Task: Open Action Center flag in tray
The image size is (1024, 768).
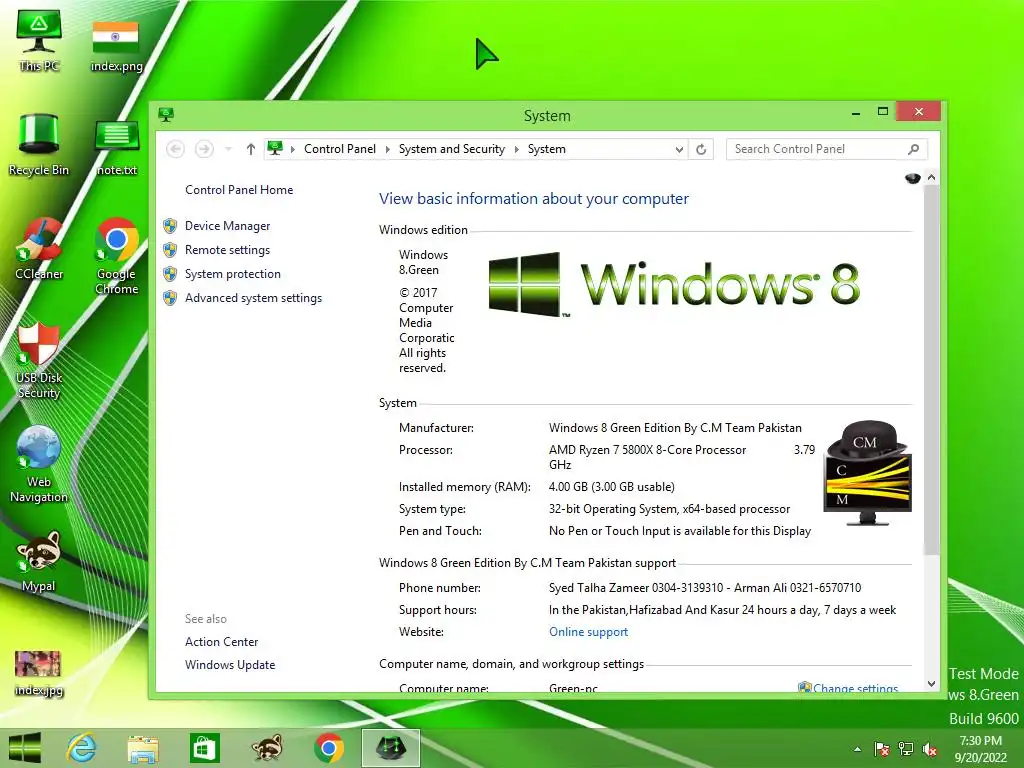Action: click(x=882, y=748)
